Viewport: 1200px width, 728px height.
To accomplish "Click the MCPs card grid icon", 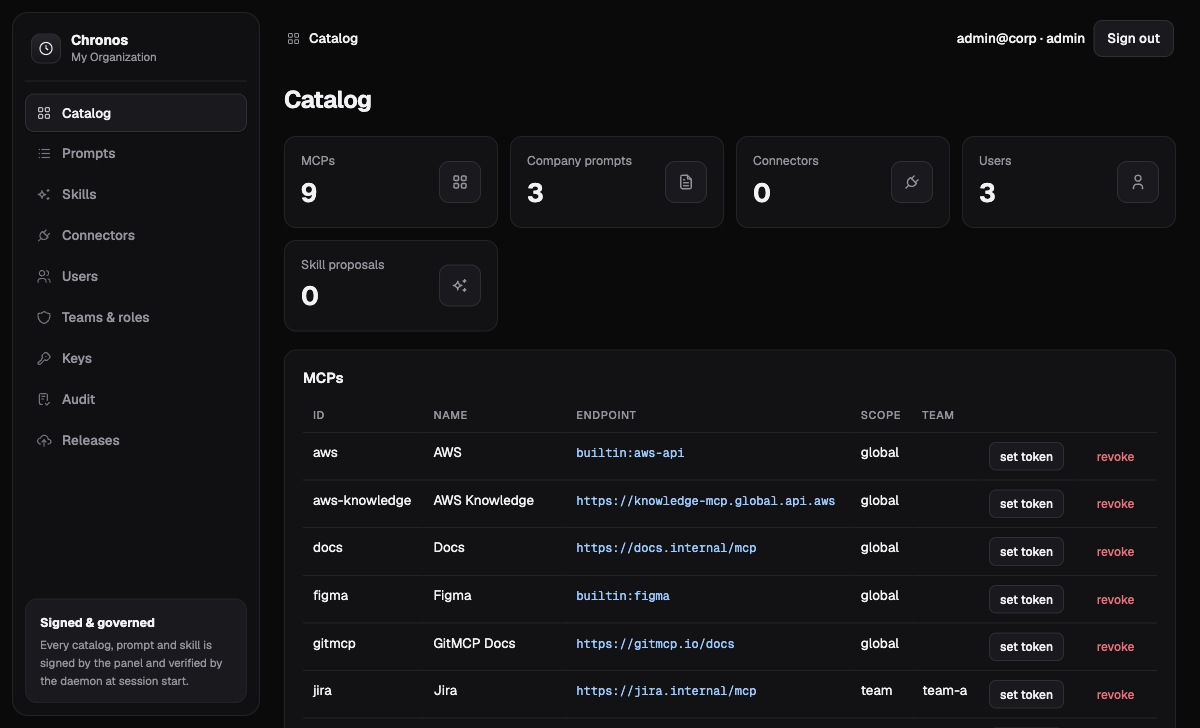I will click(460, 182).
